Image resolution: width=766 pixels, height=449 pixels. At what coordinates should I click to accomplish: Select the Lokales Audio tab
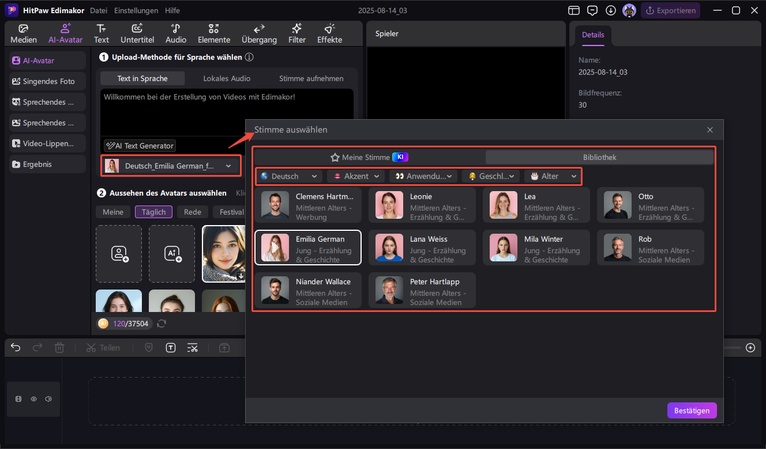(227, 78)
